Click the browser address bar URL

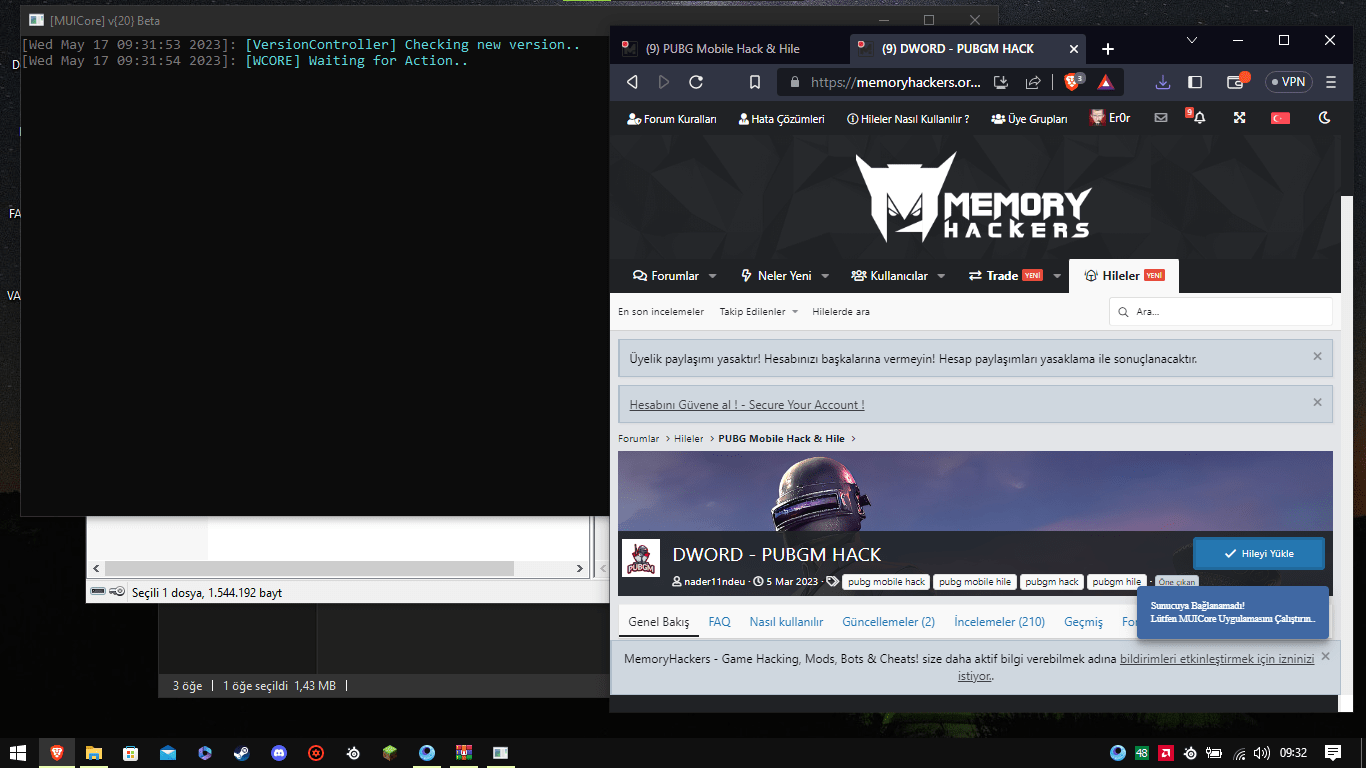coord(895,82)
